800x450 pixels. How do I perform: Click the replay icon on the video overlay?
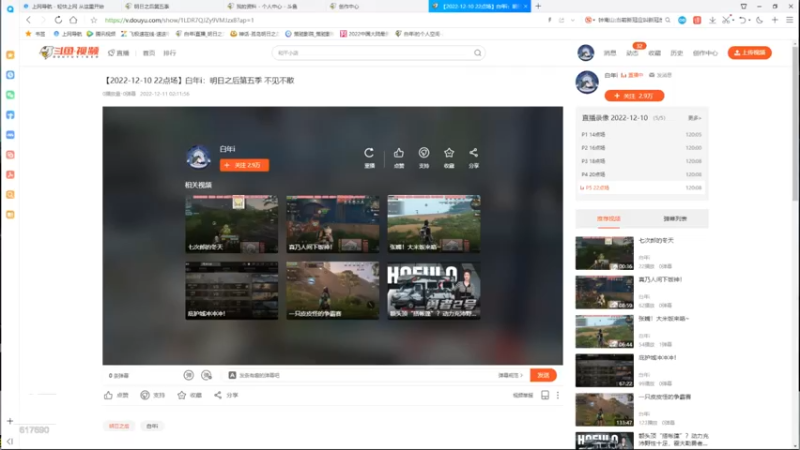tap(369, 153)
